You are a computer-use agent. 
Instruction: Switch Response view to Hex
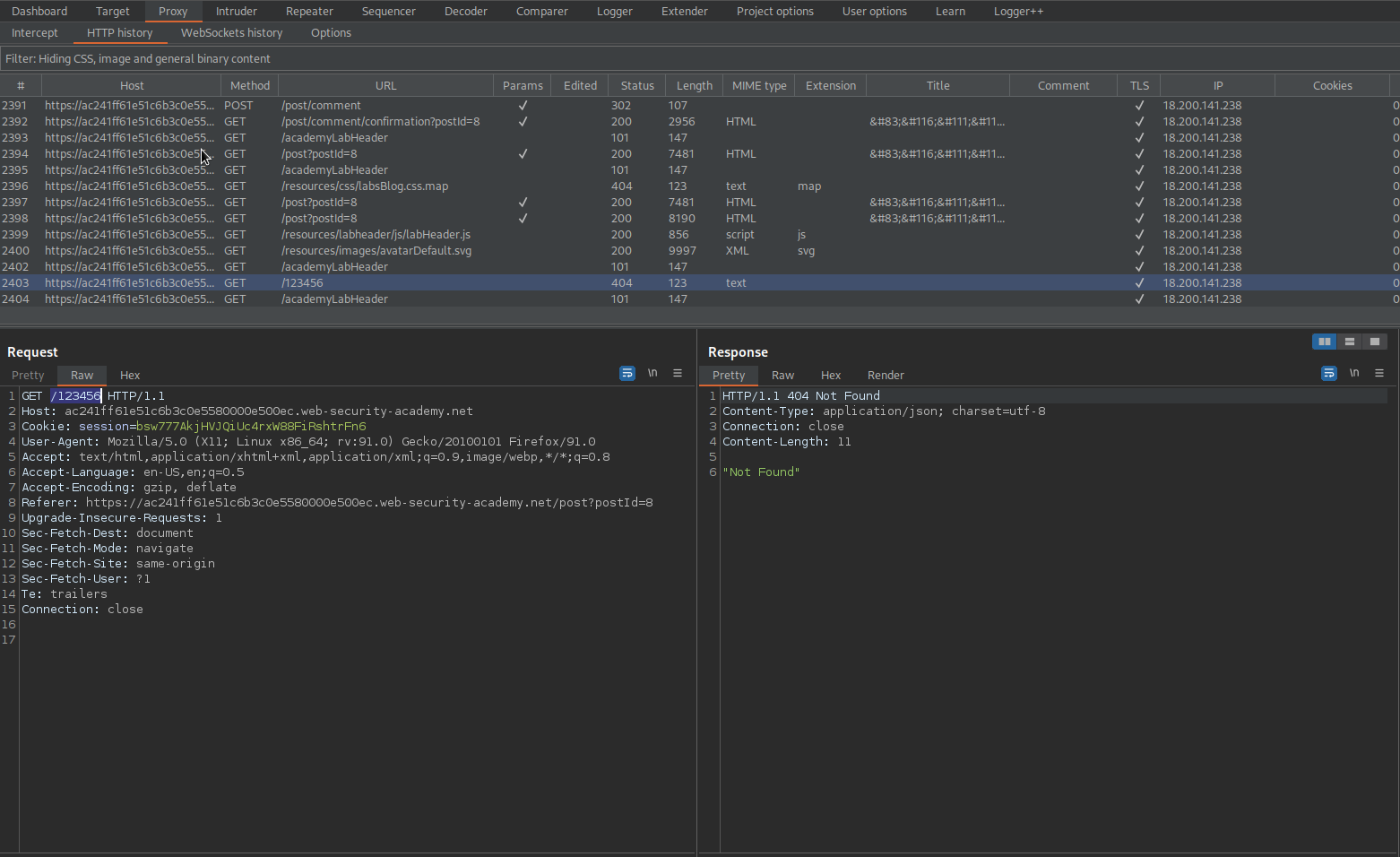(831, 375)
